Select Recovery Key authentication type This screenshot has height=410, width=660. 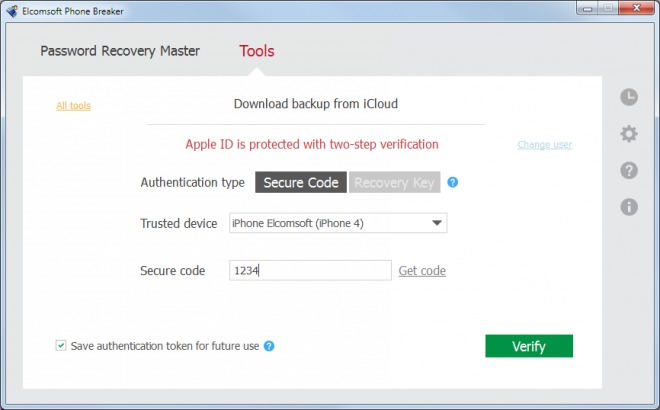(x=394, y=182)
